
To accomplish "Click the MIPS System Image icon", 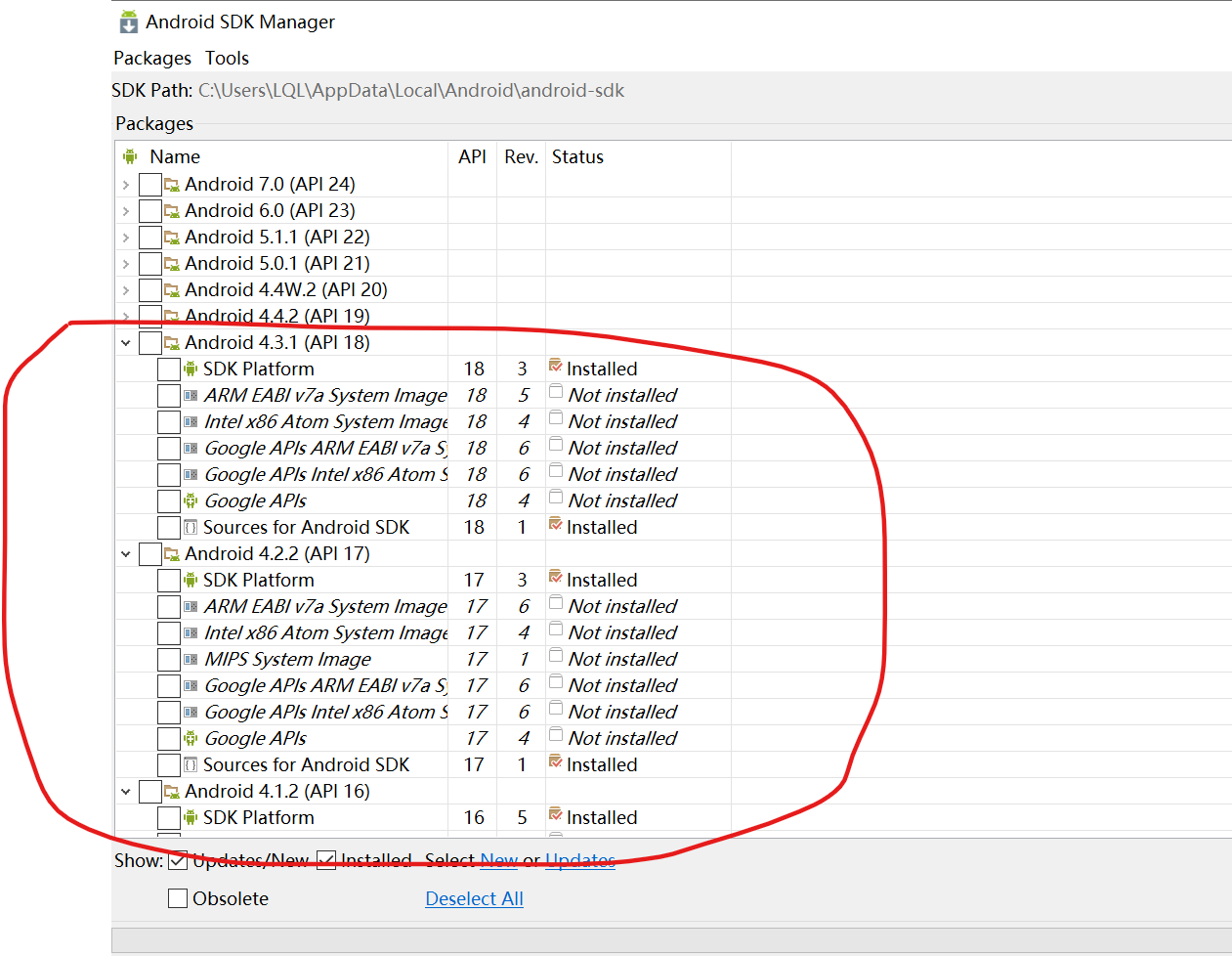I will tap(191, 659).
